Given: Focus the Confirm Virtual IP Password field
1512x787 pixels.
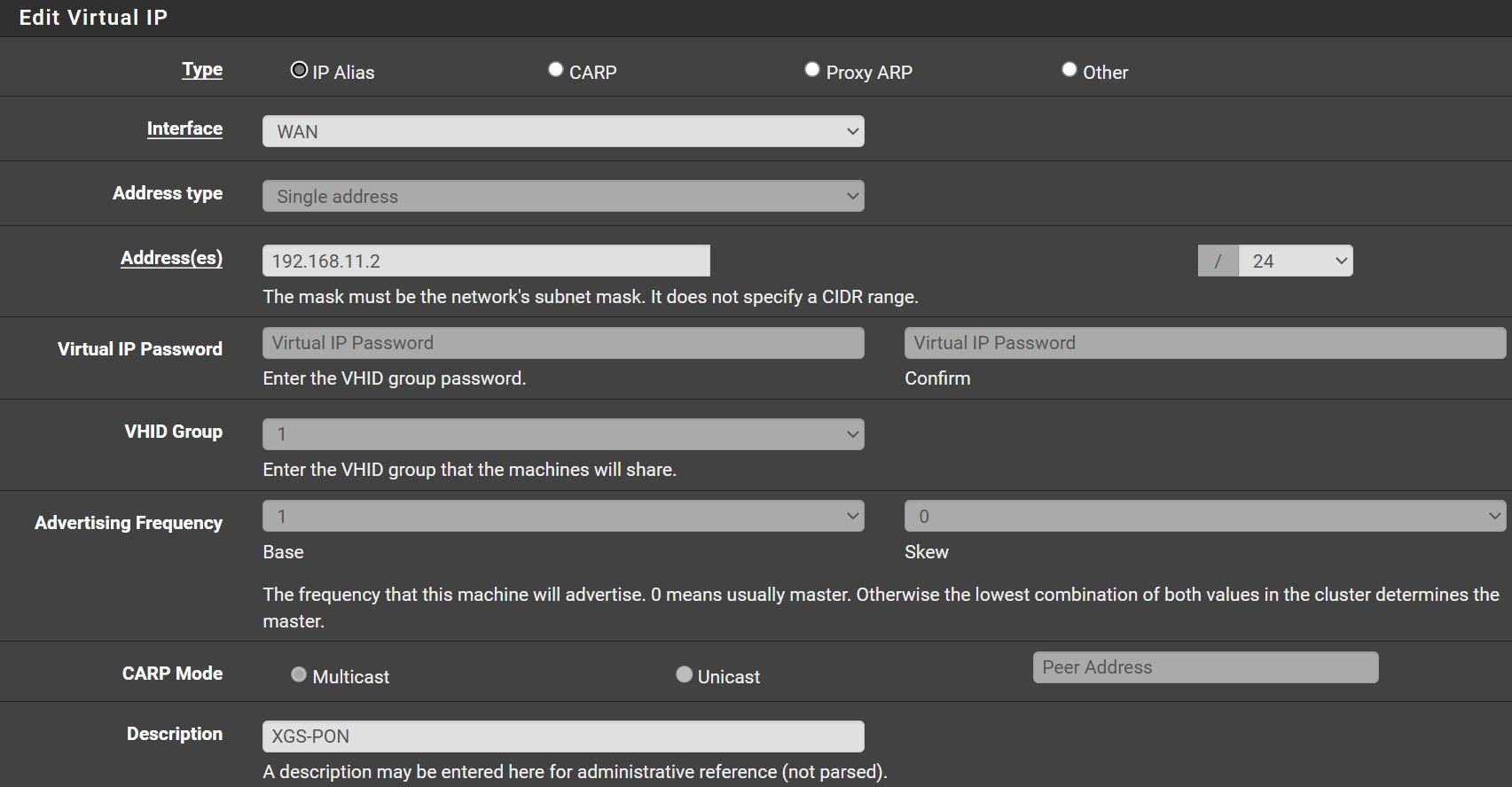Looking at the screenshot, I should pyautogui.click(x=1205, y=343).
